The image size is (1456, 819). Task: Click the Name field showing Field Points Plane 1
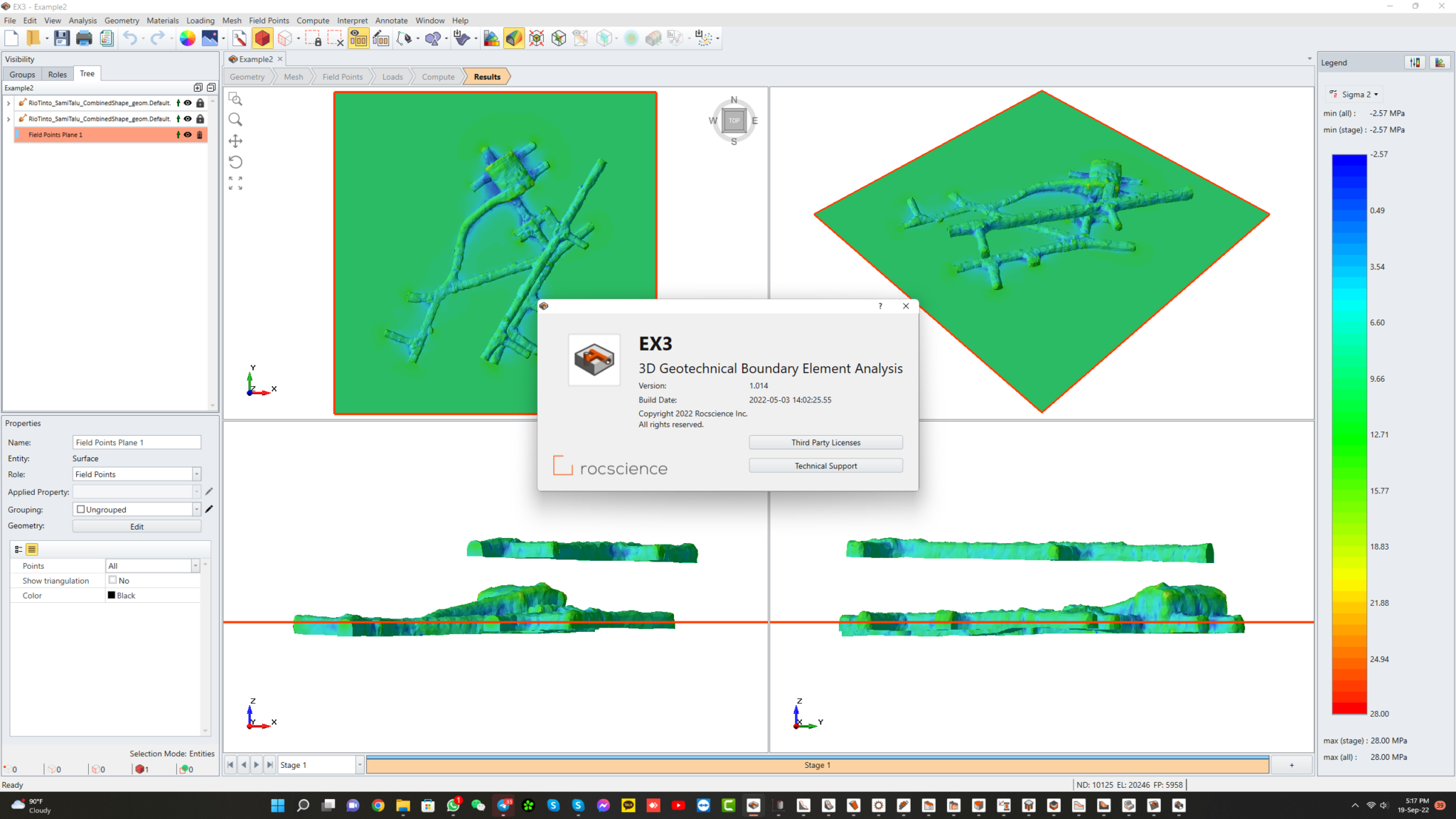tap(136, 441)
